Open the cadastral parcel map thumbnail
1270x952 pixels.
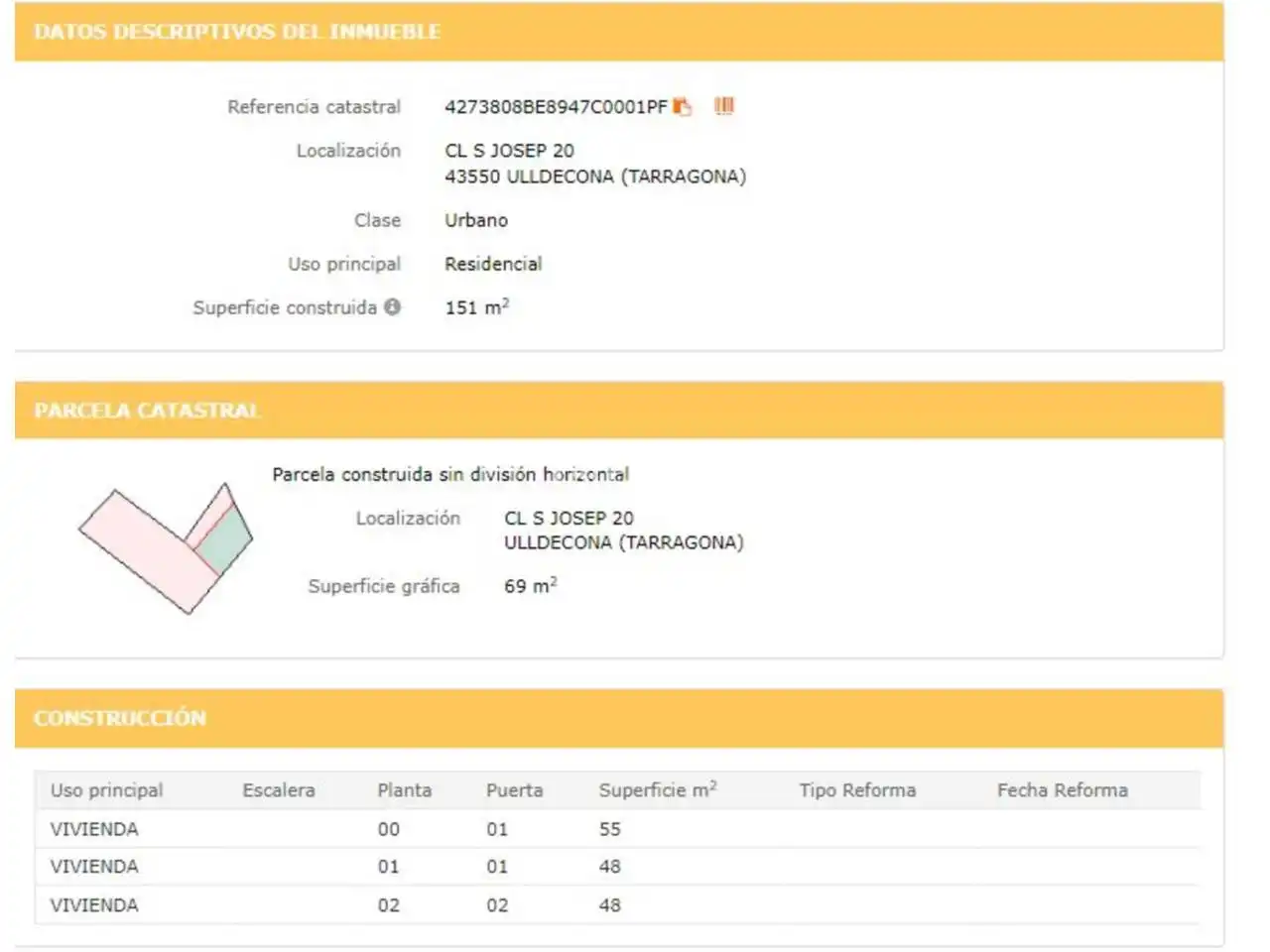166,548
